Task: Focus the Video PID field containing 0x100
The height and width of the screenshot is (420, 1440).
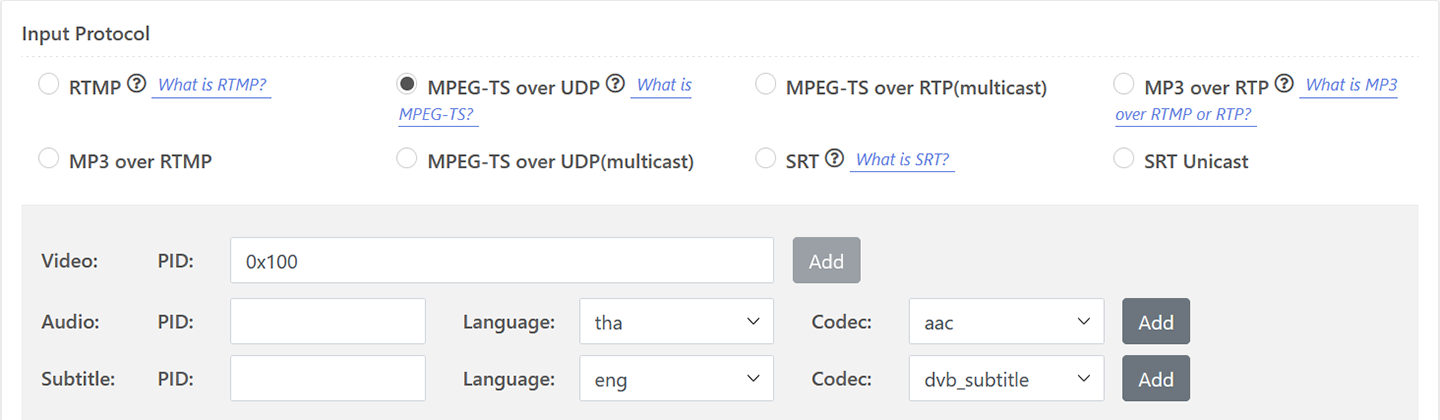Action: pyautogui.click(x=502, y=260)
